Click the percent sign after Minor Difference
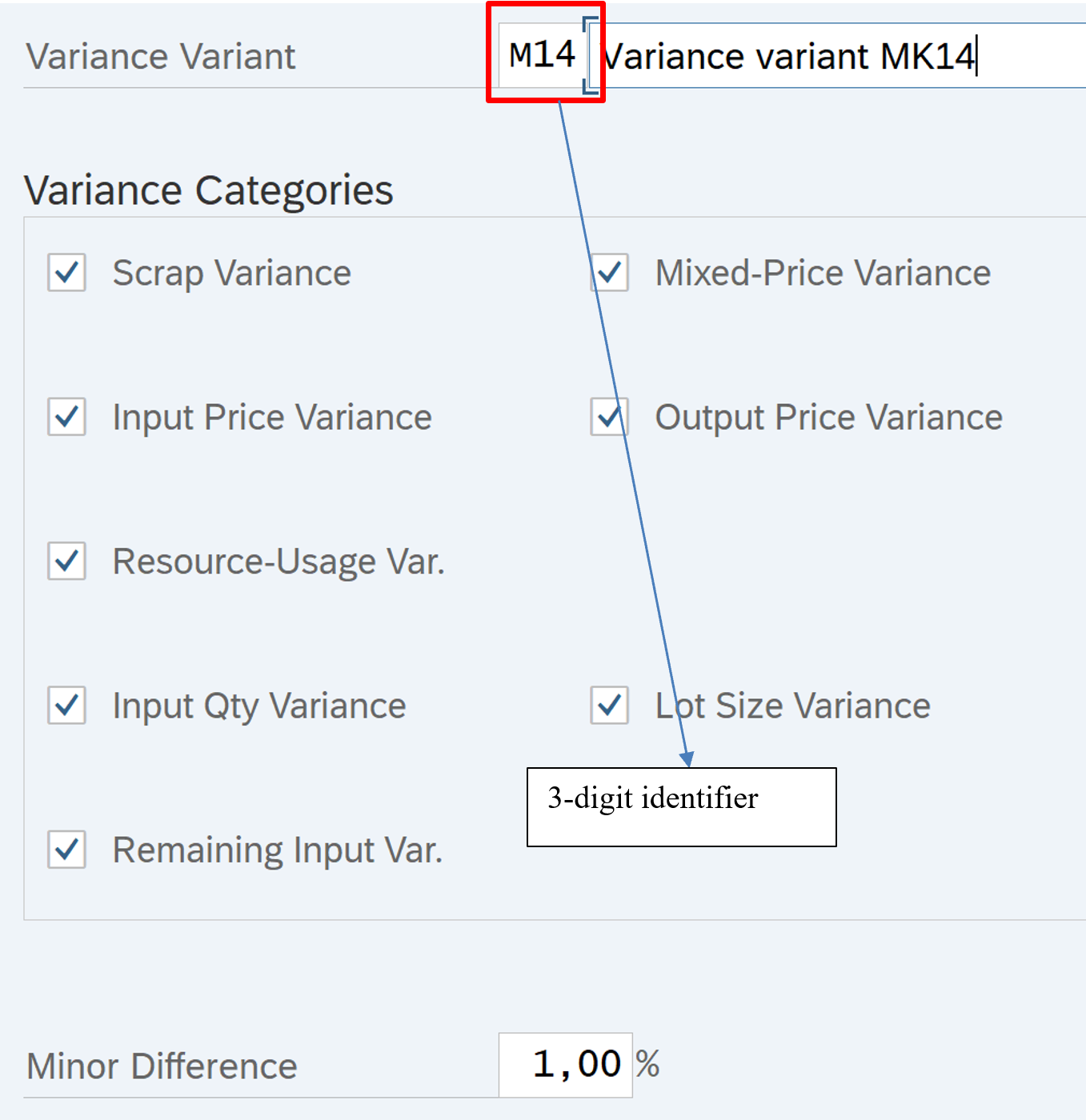 click(647, 1065)
